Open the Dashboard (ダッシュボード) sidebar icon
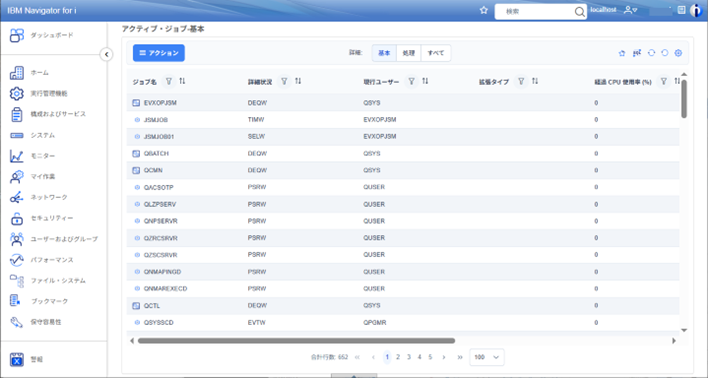Viewport: 708px width, 378px height. click(17, 35)
